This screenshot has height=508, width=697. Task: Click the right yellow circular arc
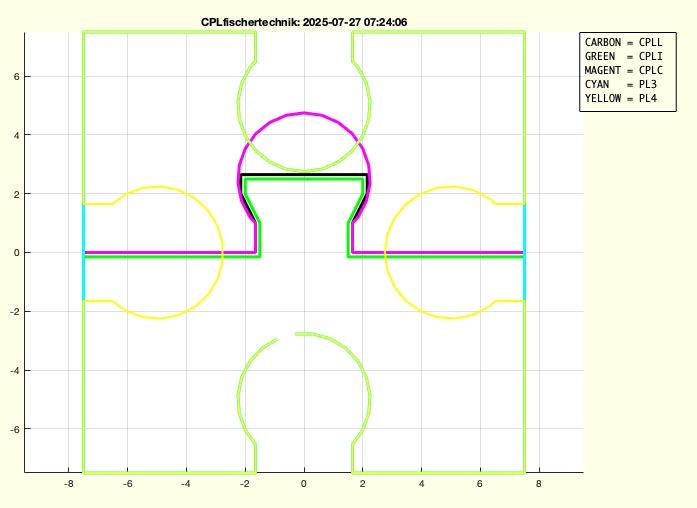(x=386, y=252)
